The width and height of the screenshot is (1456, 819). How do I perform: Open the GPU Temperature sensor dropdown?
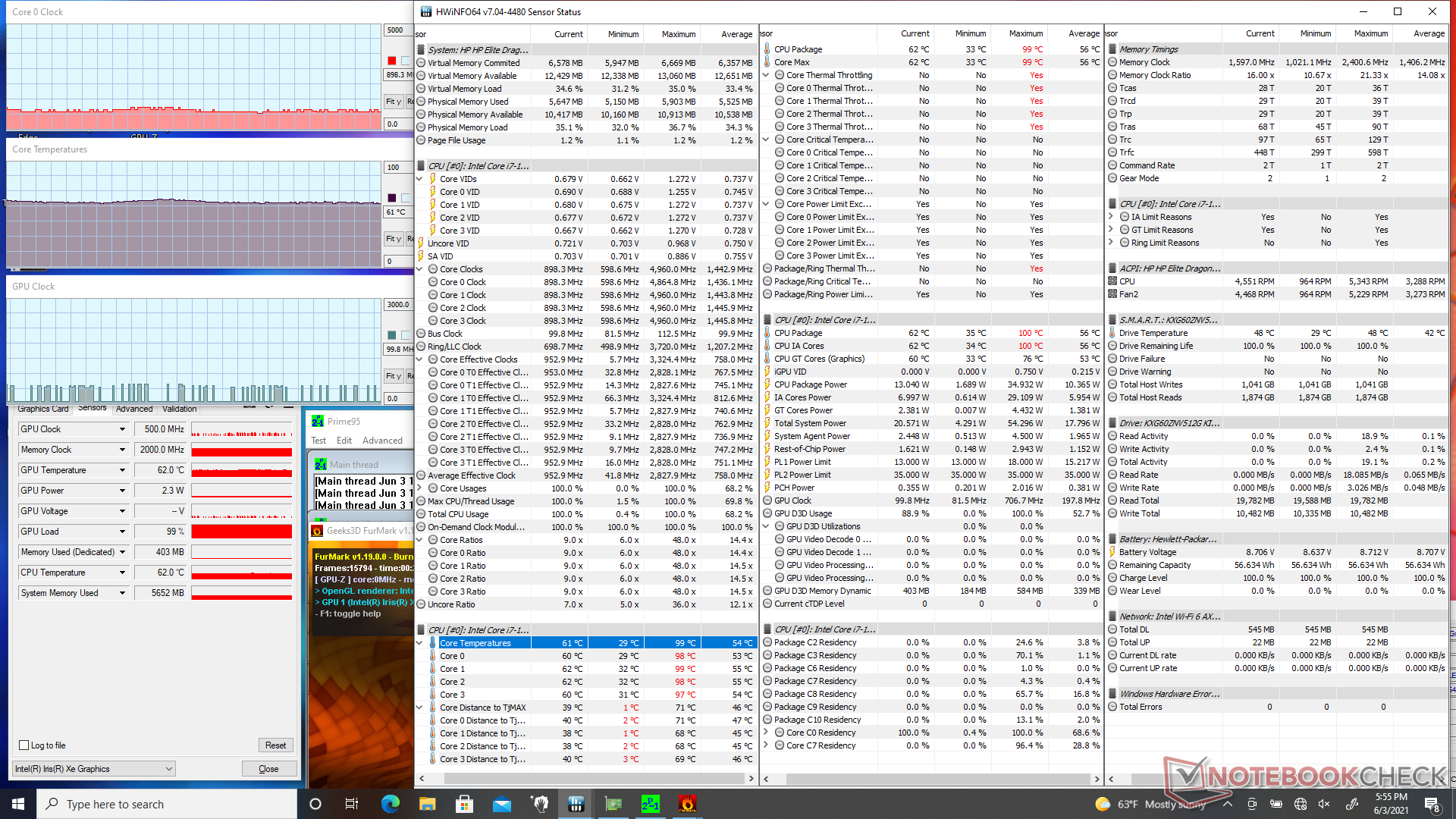click(x=122, y=470)
